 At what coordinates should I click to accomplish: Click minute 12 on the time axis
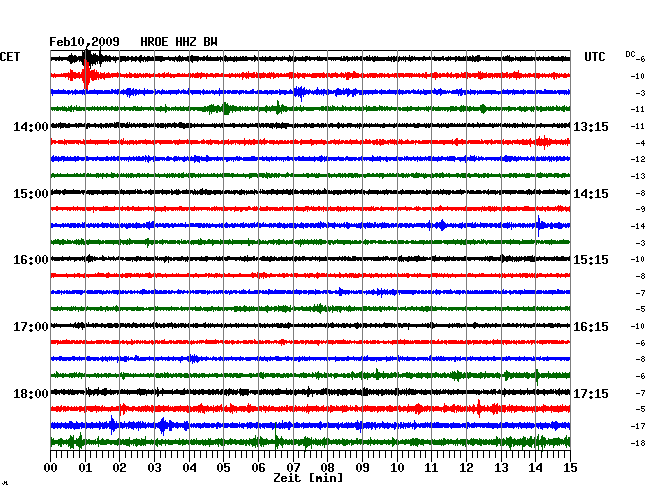(466, 468)
